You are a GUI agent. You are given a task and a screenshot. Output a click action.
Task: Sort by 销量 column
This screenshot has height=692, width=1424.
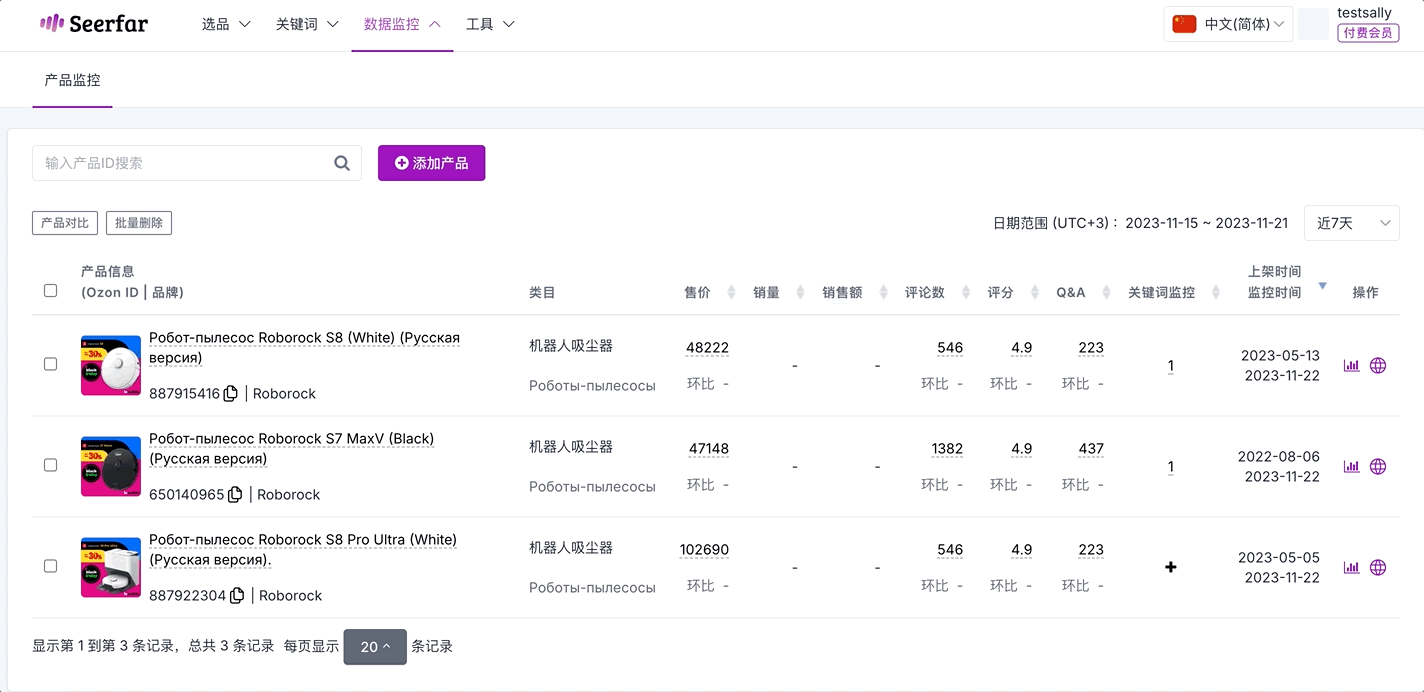point(800,292)
